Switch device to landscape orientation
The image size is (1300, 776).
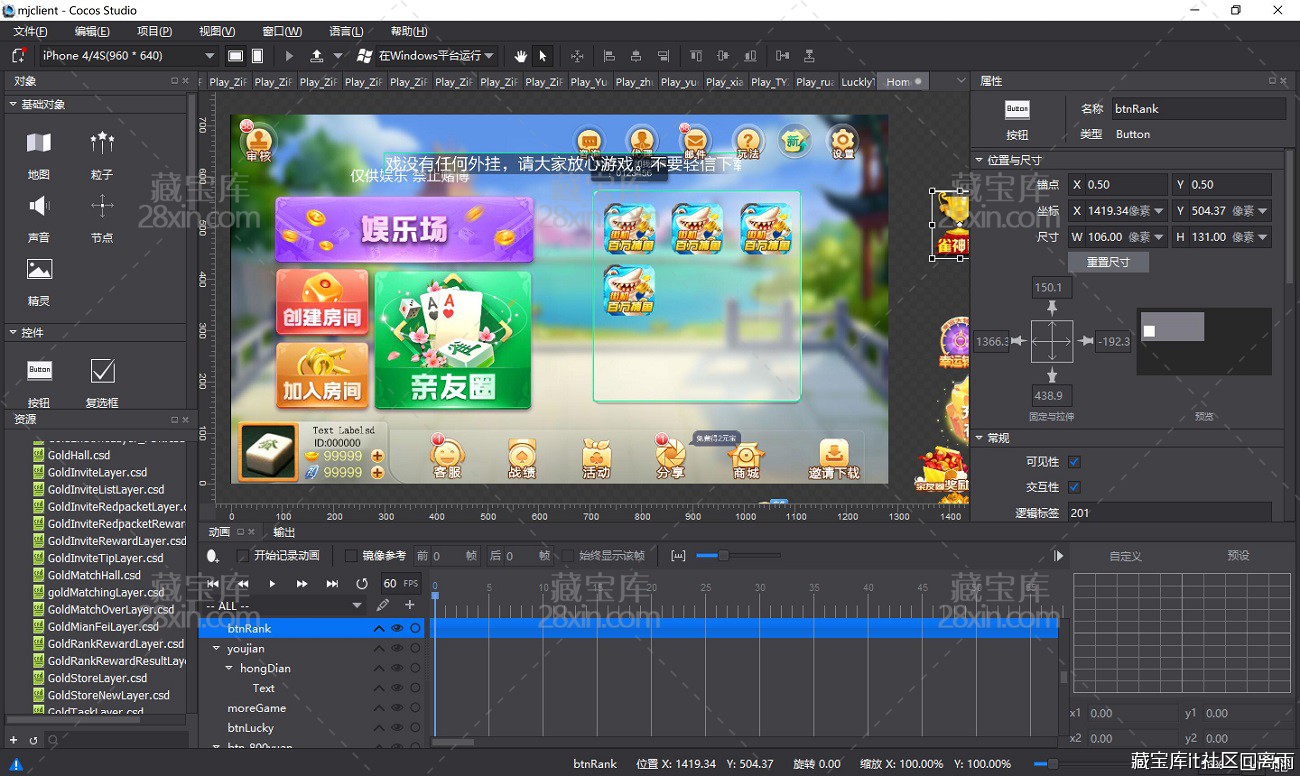click(235, 56)
